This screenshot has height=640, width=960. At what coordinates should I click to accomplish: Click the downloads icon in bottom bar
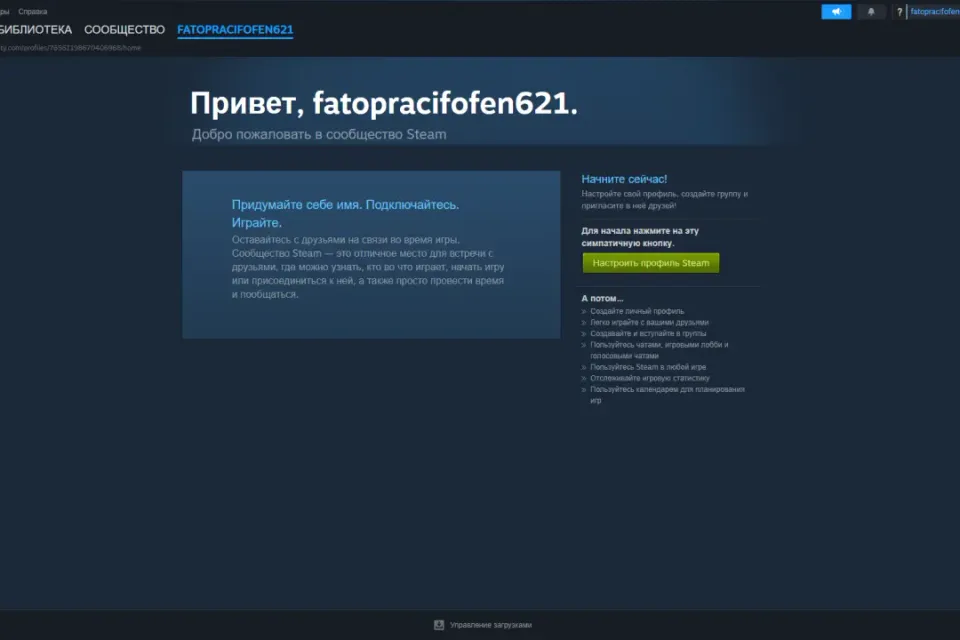point(439,625)
